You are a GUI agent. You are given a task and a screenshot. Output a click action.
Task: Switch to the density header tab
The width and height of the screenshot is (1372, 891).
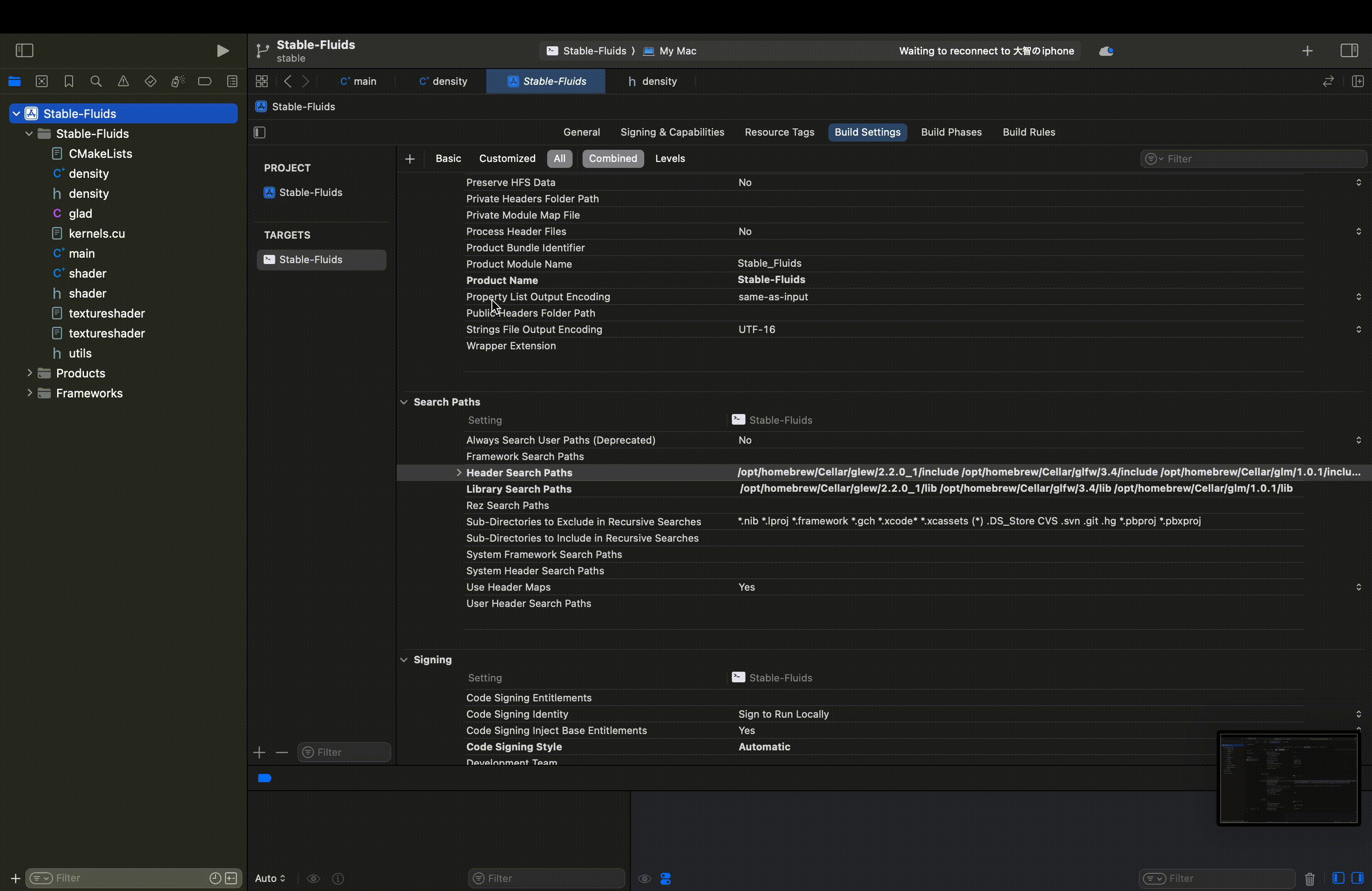652,81
